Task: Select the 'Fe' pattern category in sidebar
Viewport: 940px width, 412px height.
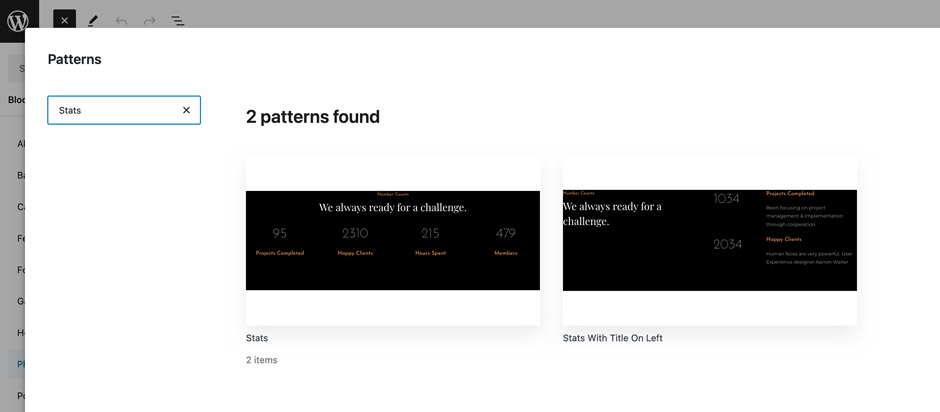Action: 20,238
